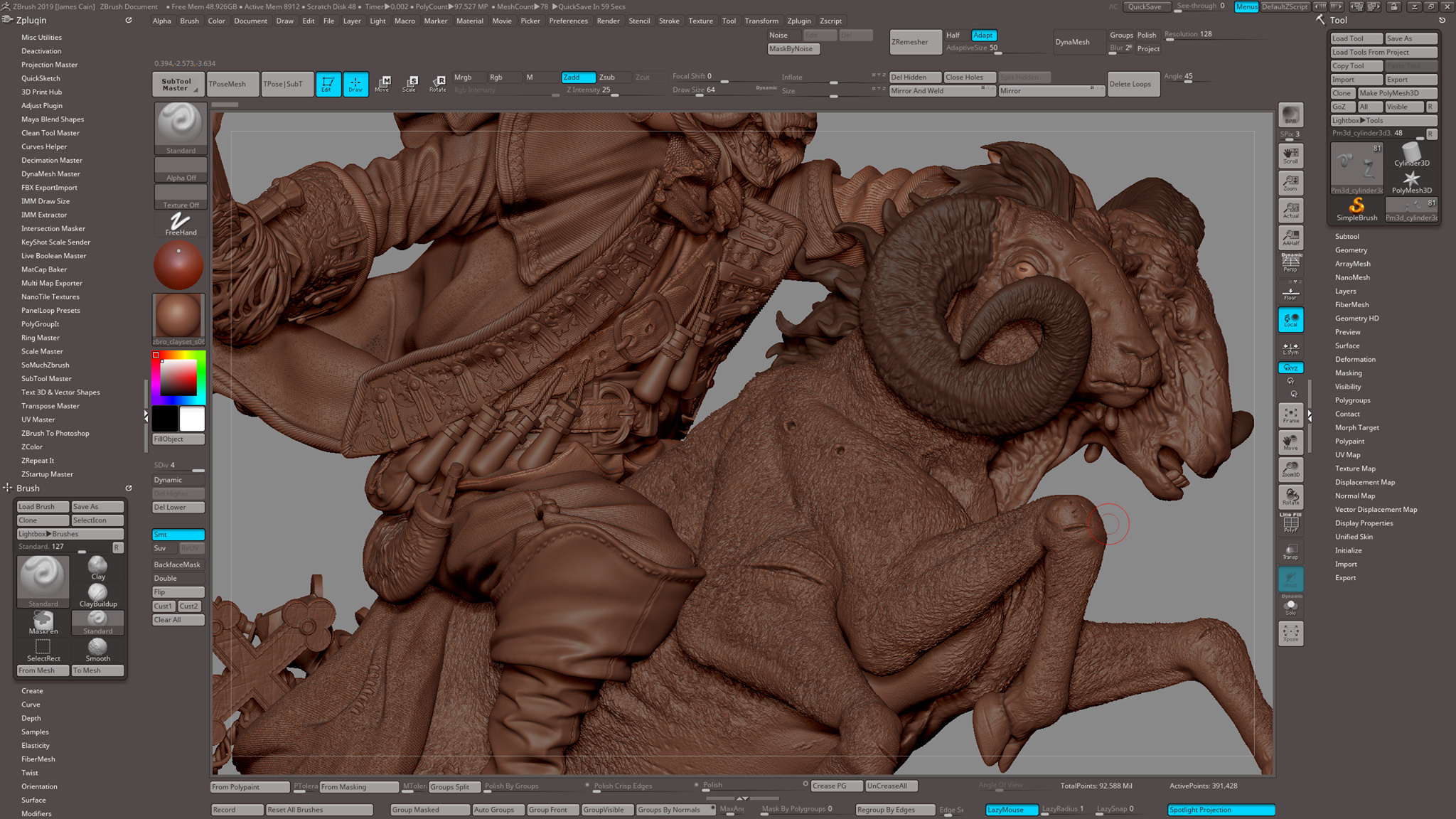Toggle L.Sym local symmetry
This screenshot has width=1456, height=819.
pos(1290,348)
